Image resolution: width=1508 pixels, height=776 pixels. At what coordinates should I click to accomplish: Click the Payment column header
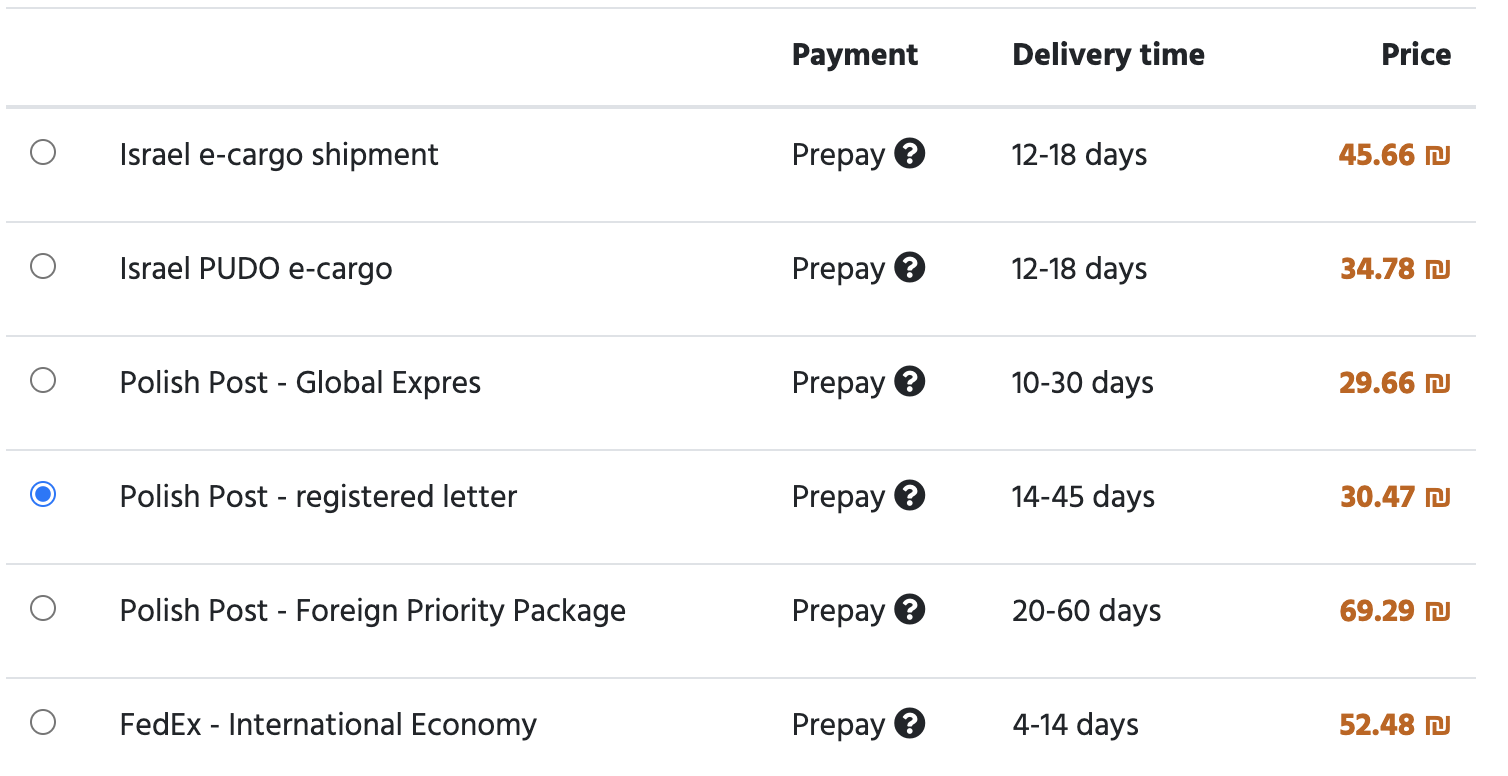pos(854,55)
